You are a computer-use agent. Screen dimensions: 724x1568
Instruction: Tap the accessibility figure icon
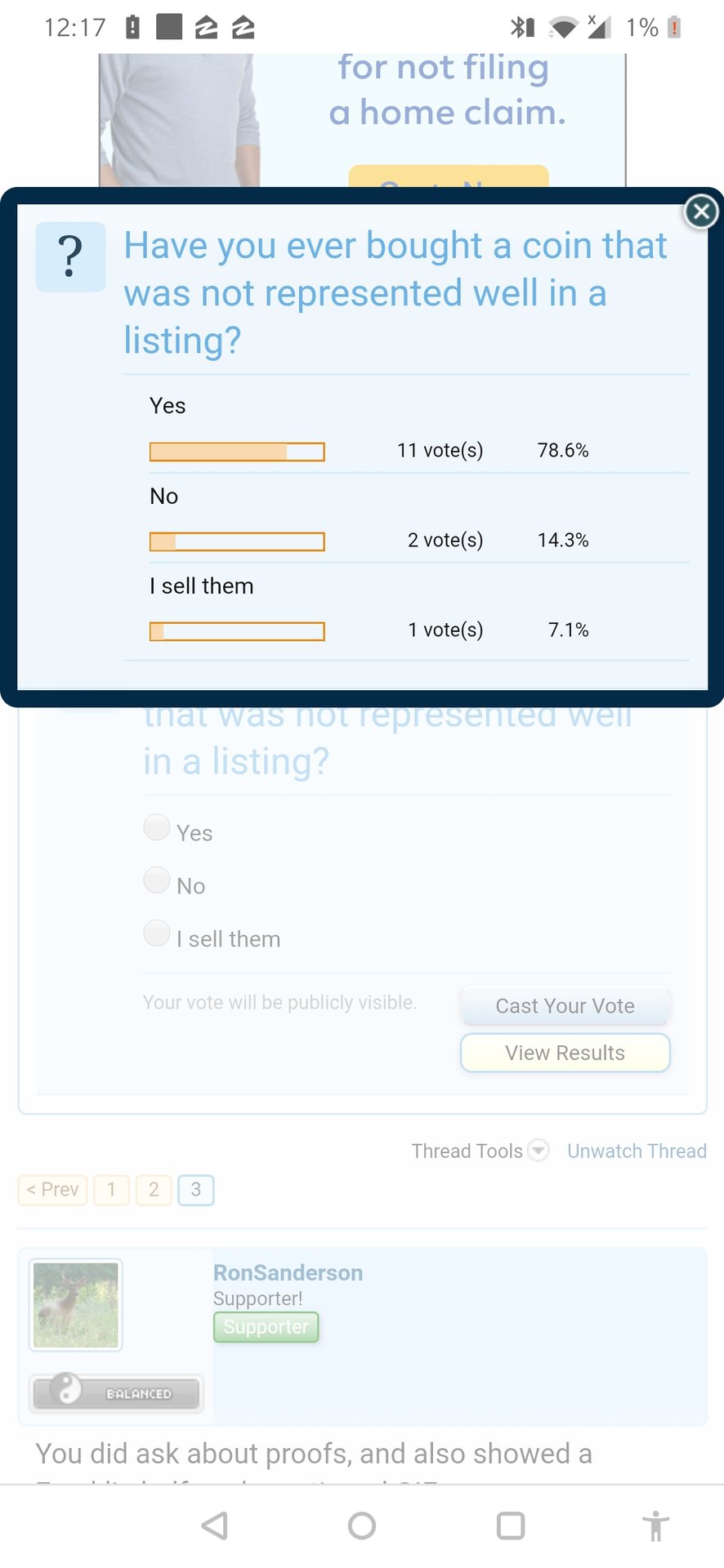point(655,1526)
